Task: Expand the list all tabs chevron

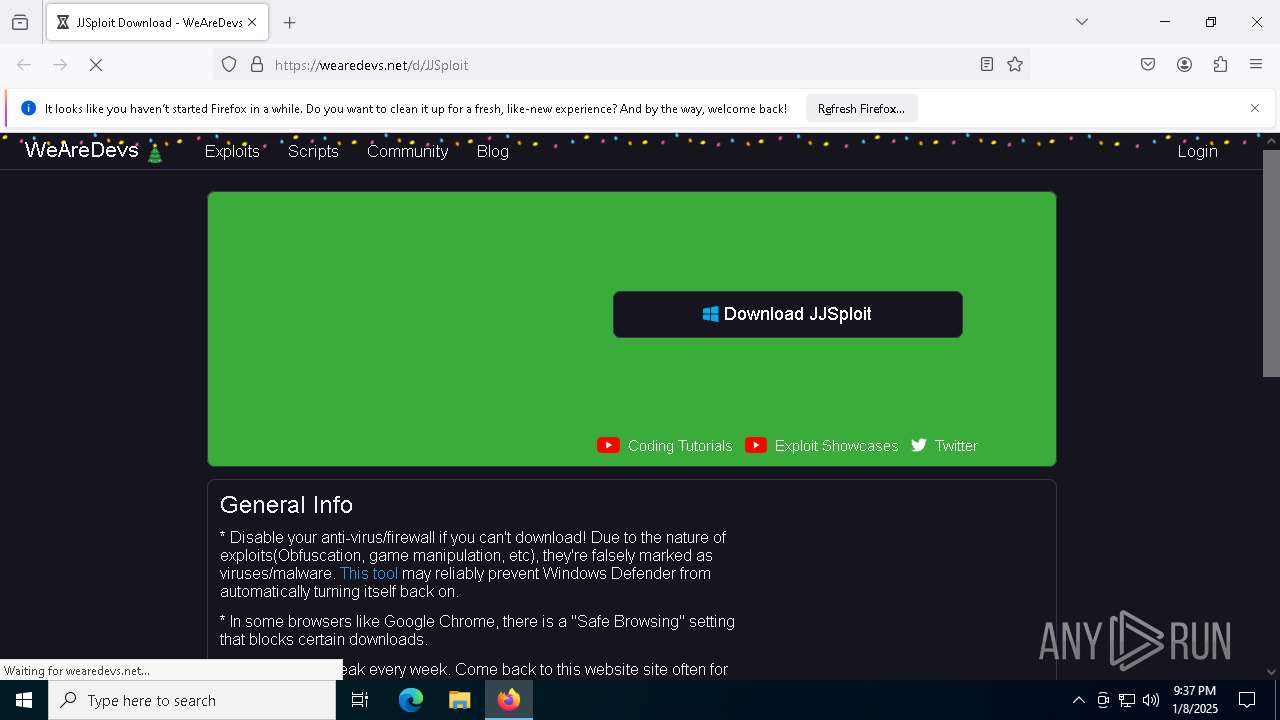Action: (1082, 22)
